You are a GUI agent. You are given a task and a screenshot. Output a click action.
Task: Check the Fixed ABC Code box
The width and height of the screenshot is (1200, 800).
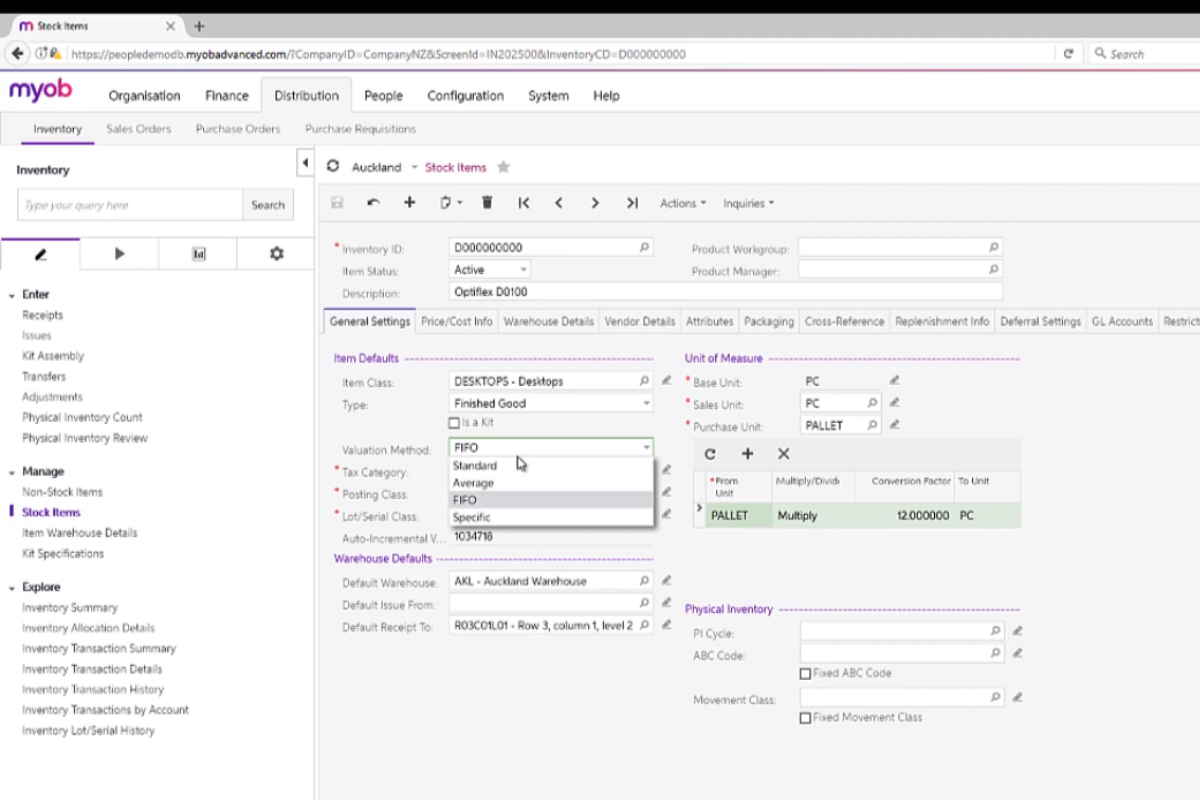[x=805, y=674]
